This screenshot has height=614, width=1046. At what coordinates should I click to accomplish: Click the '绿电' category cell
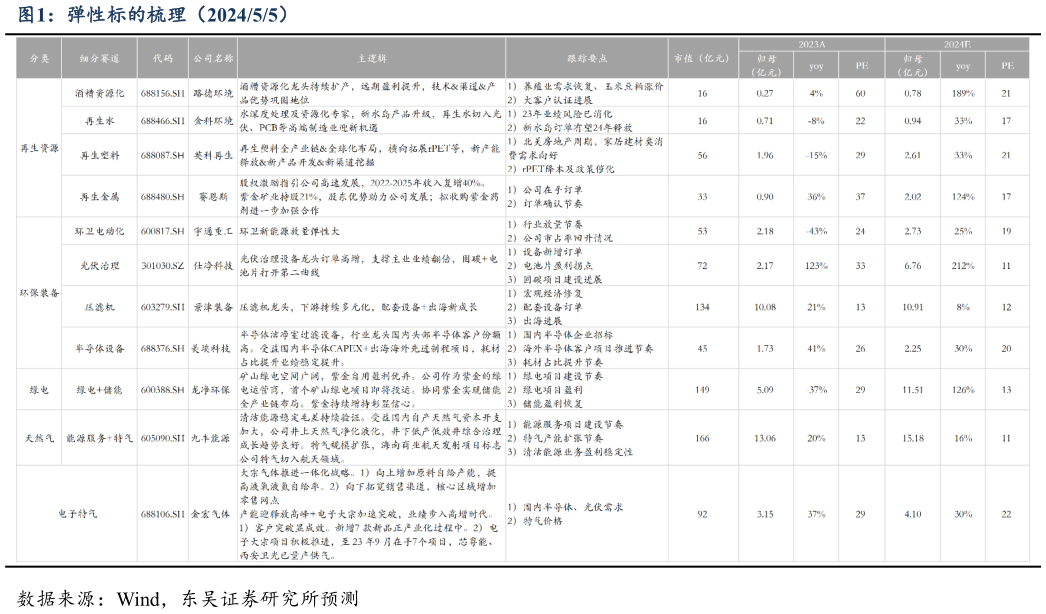click(x=39, y=390)
